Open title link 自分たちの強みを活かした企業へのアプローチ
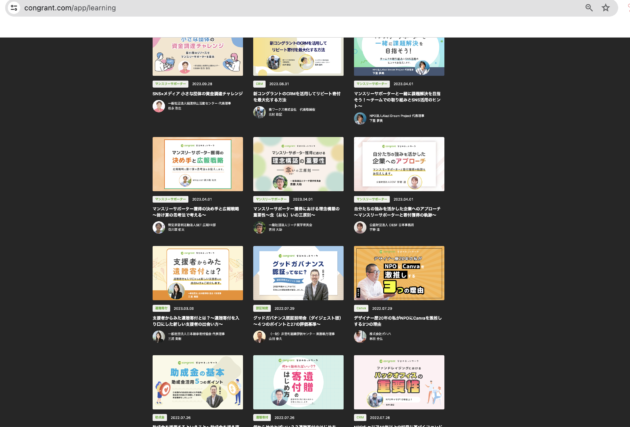The image size is (630, 427). point(397,212)
